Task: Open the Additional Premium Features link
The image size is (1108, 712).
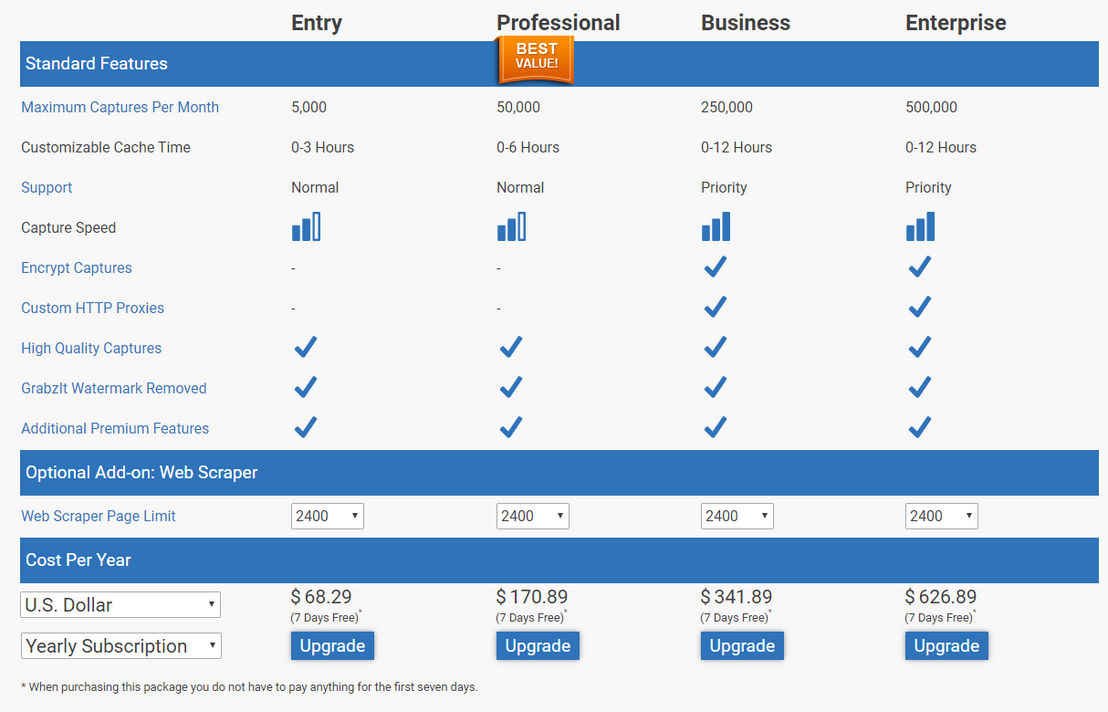Action: pos(115,429)
